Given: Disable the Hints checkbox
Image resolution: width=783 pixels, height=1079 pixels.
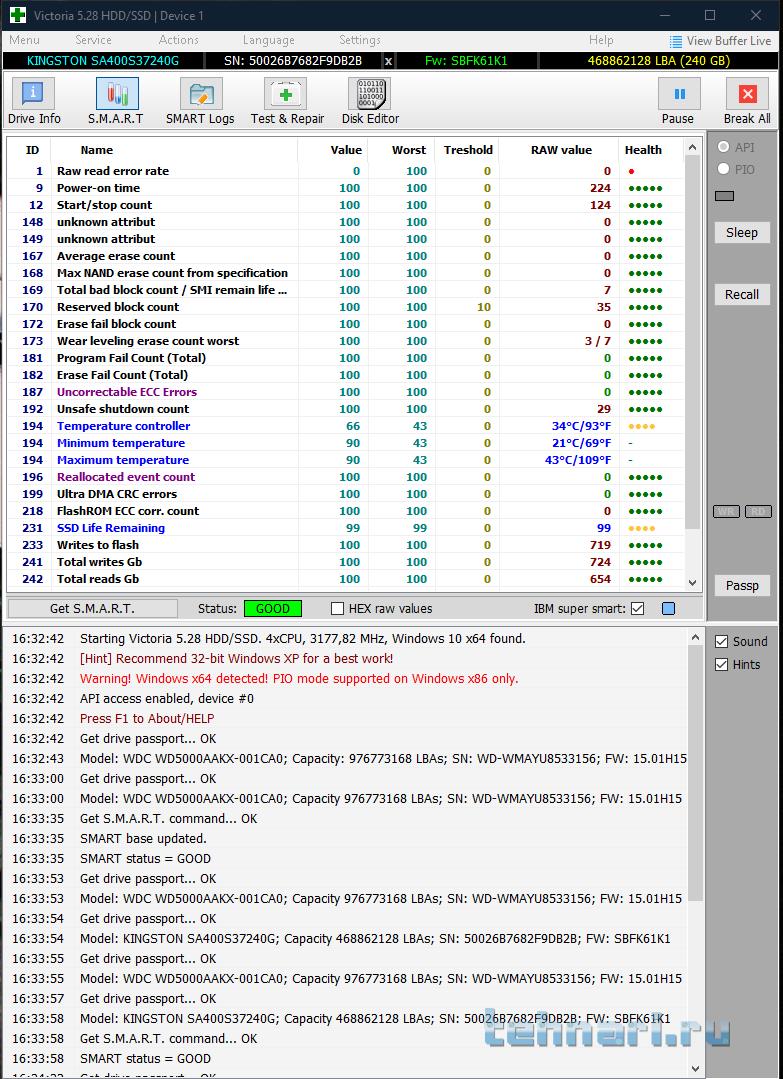Looking at the screenshot, I should click(722, 664).
